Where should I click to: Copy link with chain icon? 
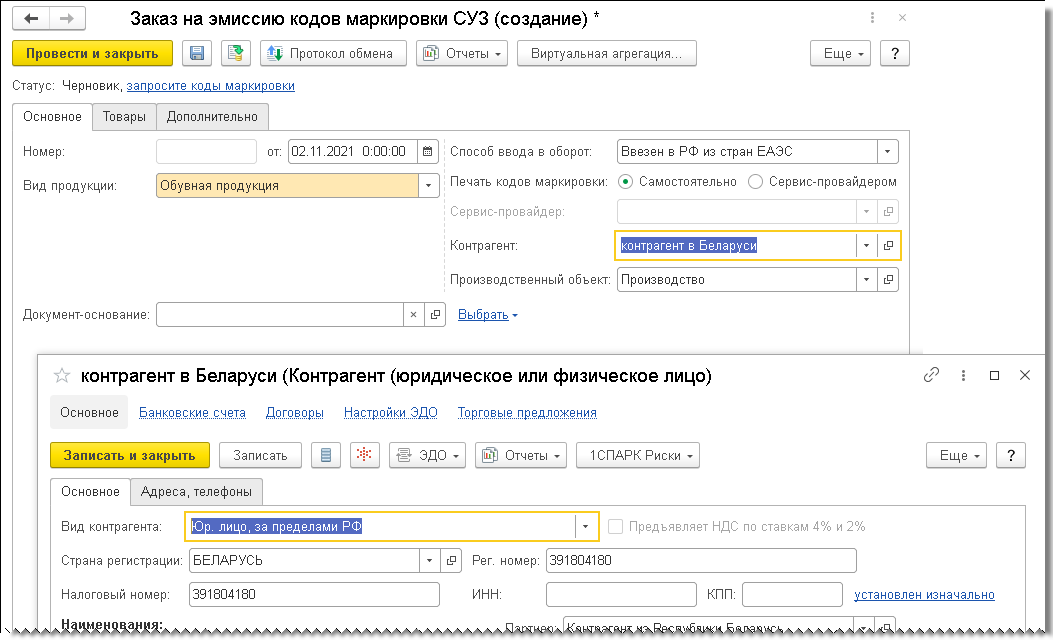click(x=931, y=375)
